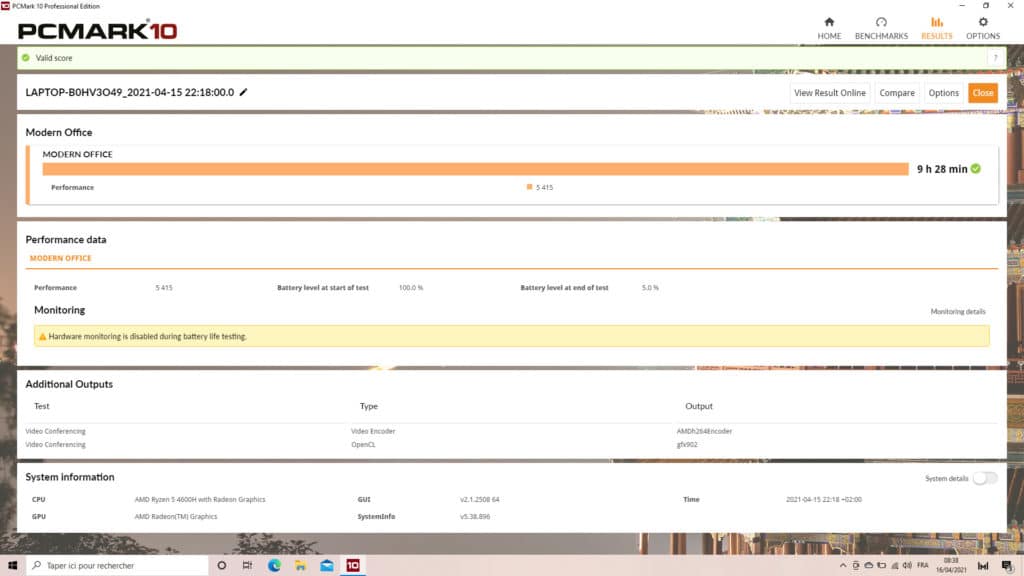1024x576 pixels.
Task: Open the Monitoring details link
Action: coord(957,312)
